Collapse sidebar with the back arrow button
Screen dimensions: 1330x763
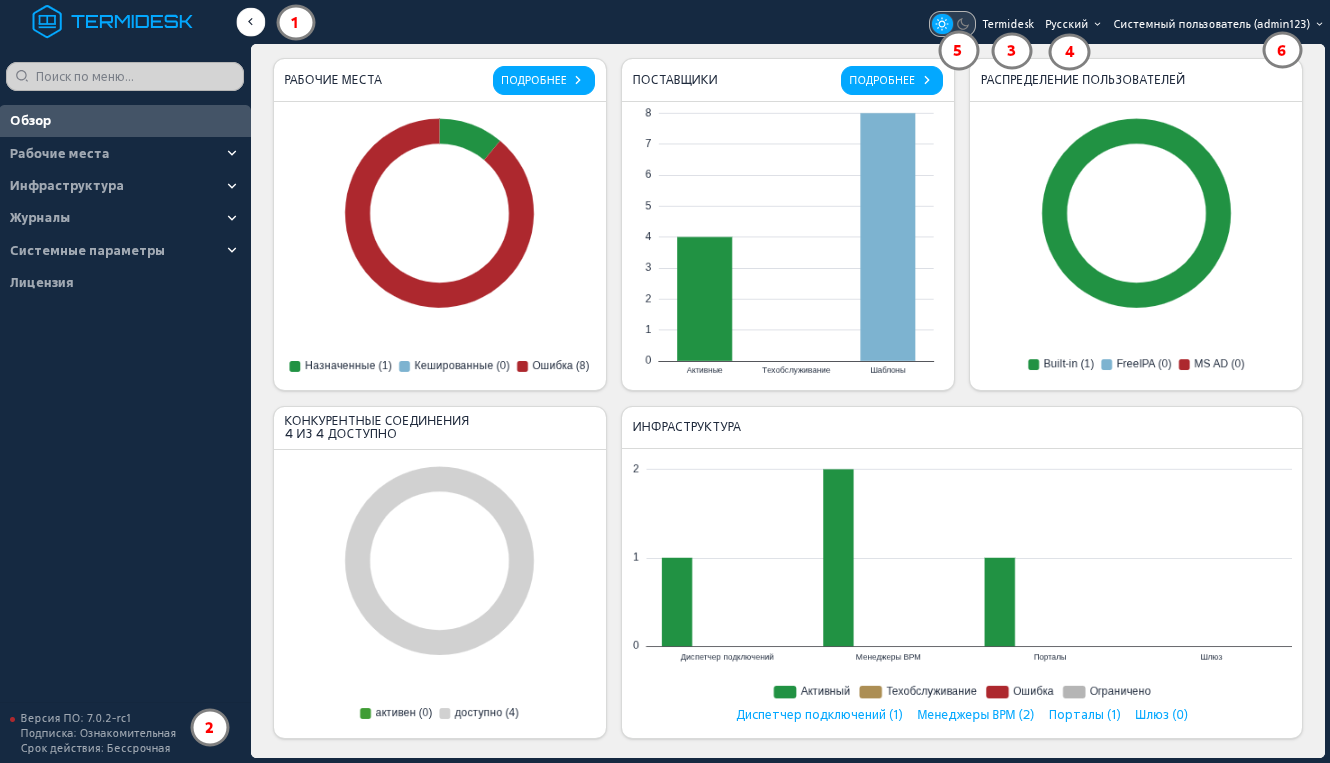[x=250, y=22]
